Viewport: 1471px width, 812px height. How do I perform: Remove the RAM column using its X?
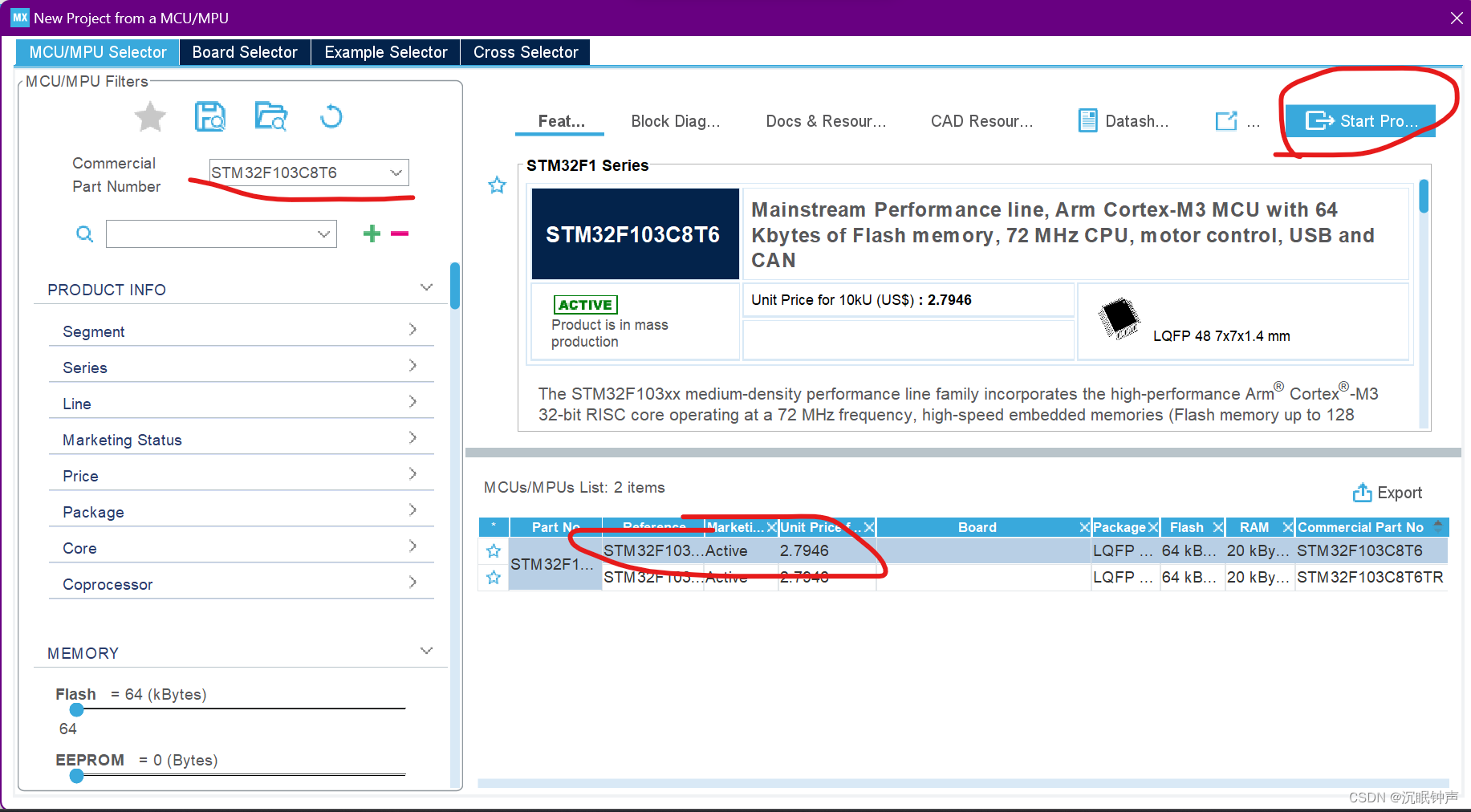[x=1287, y=527]
